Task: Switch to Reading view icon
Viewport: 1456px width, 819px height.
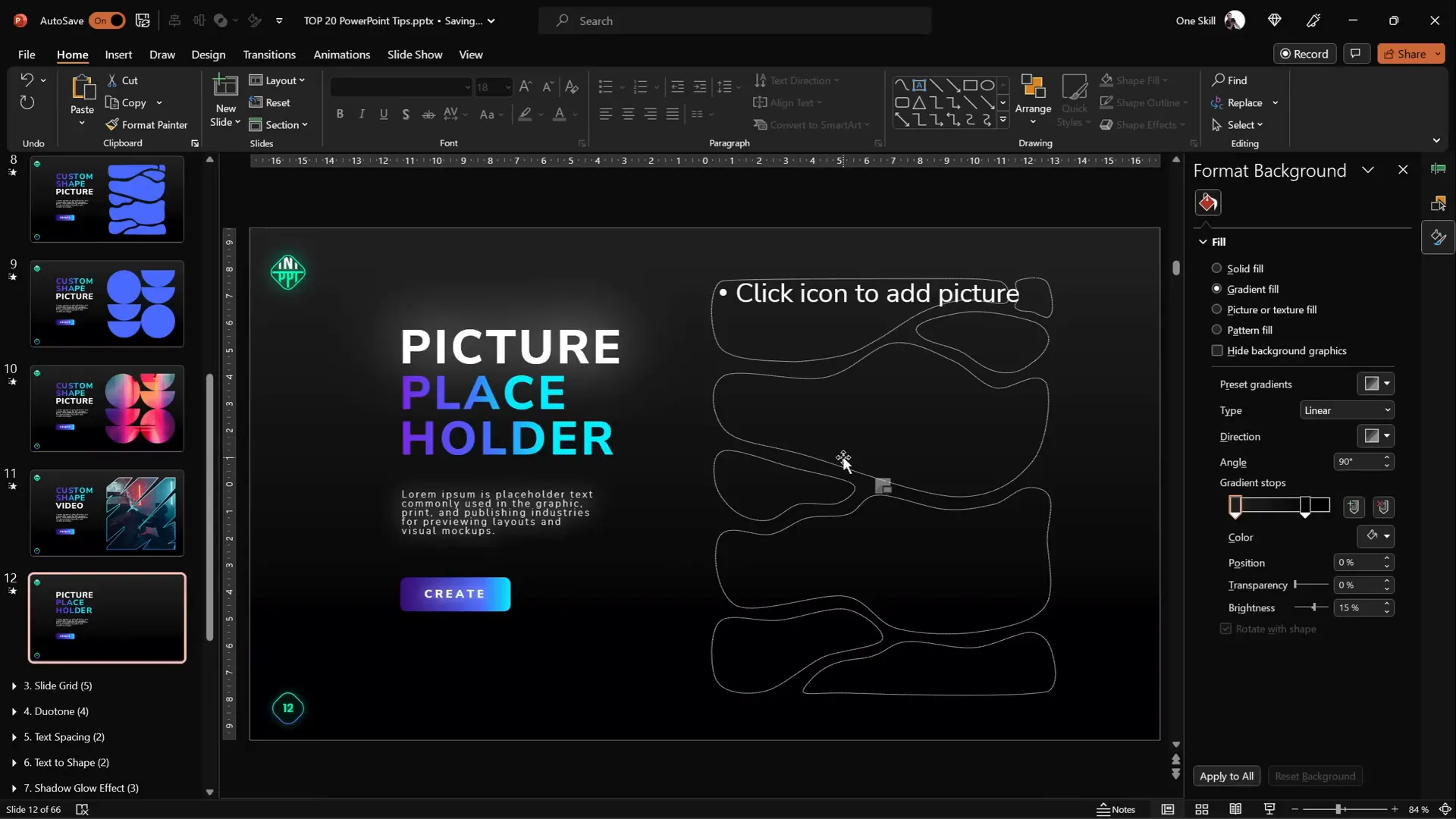Action: 1235,809
